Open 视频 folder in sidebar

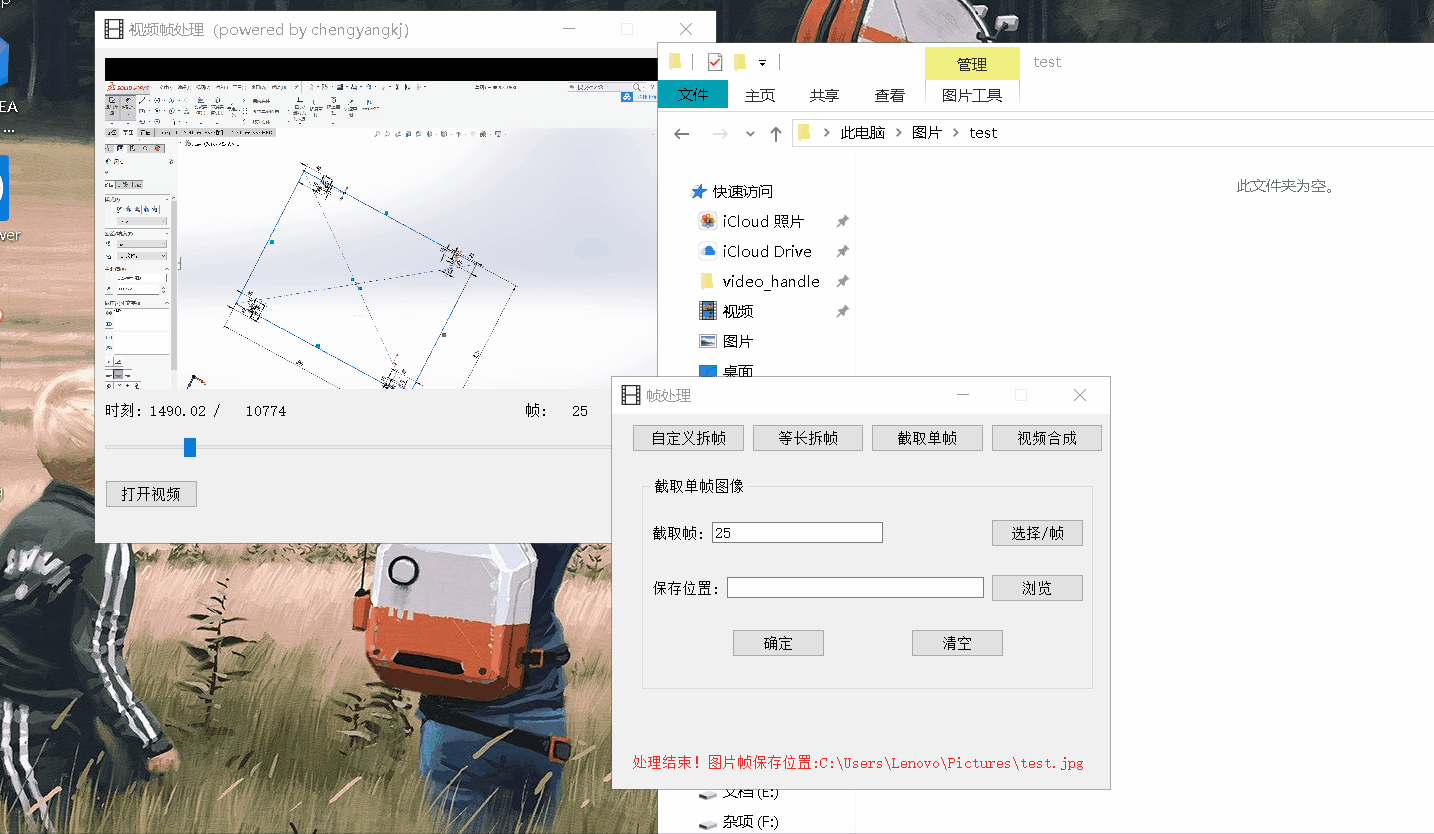click(x=738, y=311)
